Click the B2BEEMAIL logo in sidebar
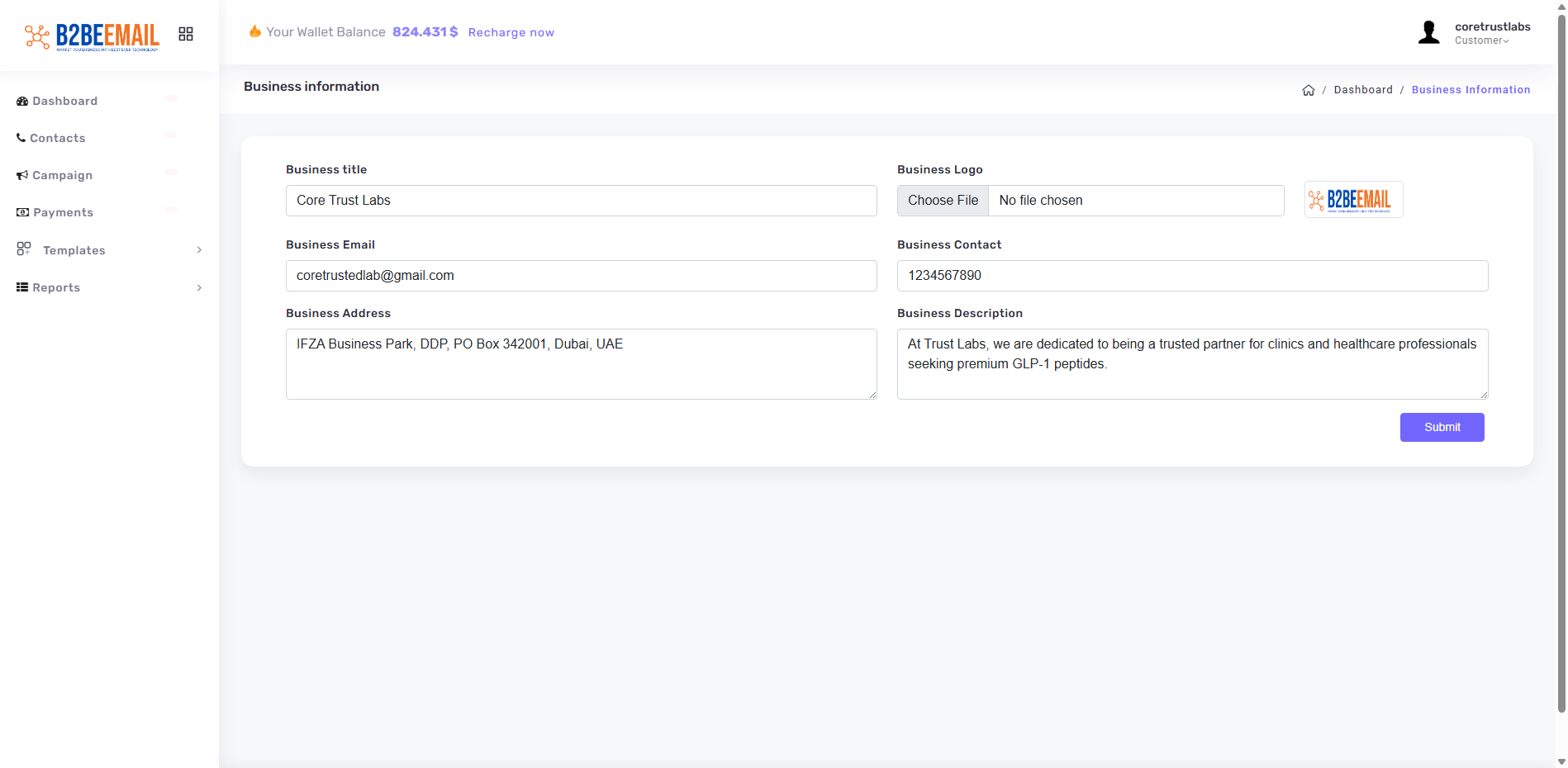Viewport: 1568px width, 768px height. tap(92, 36)
